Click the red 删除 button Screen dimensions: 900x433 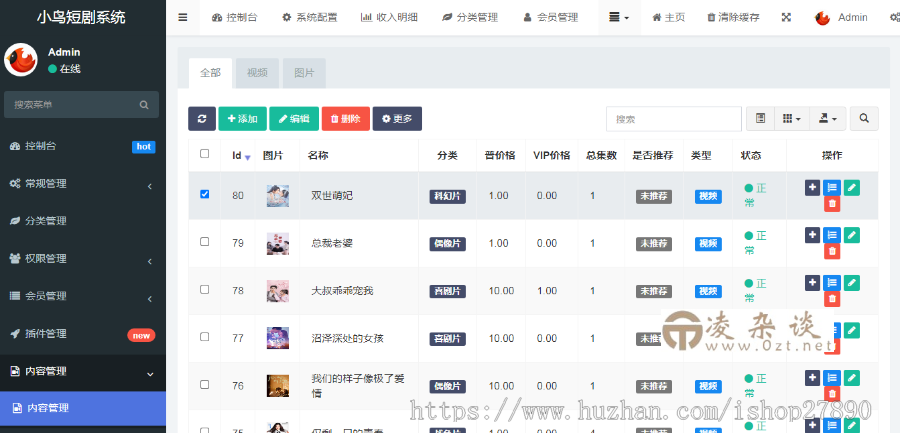pos(346,119)
